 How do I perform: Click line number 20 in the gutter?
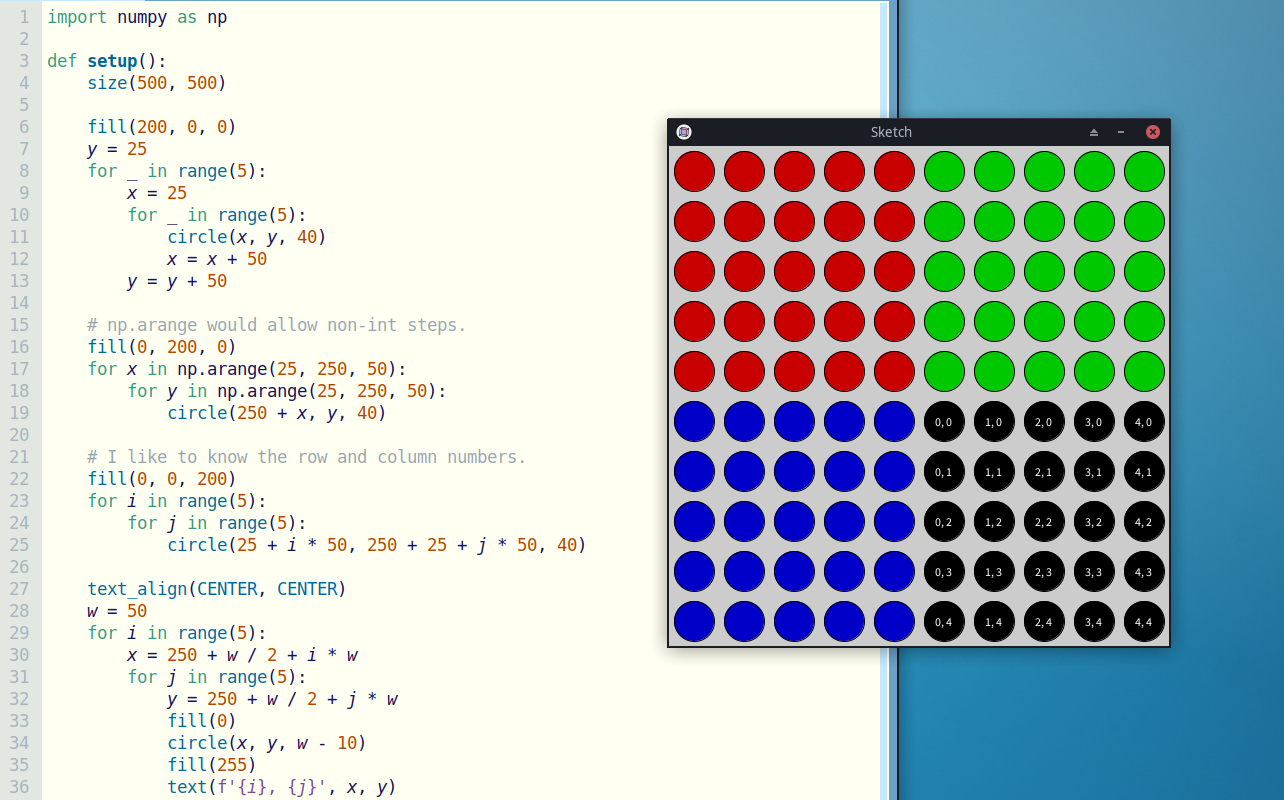21,435
